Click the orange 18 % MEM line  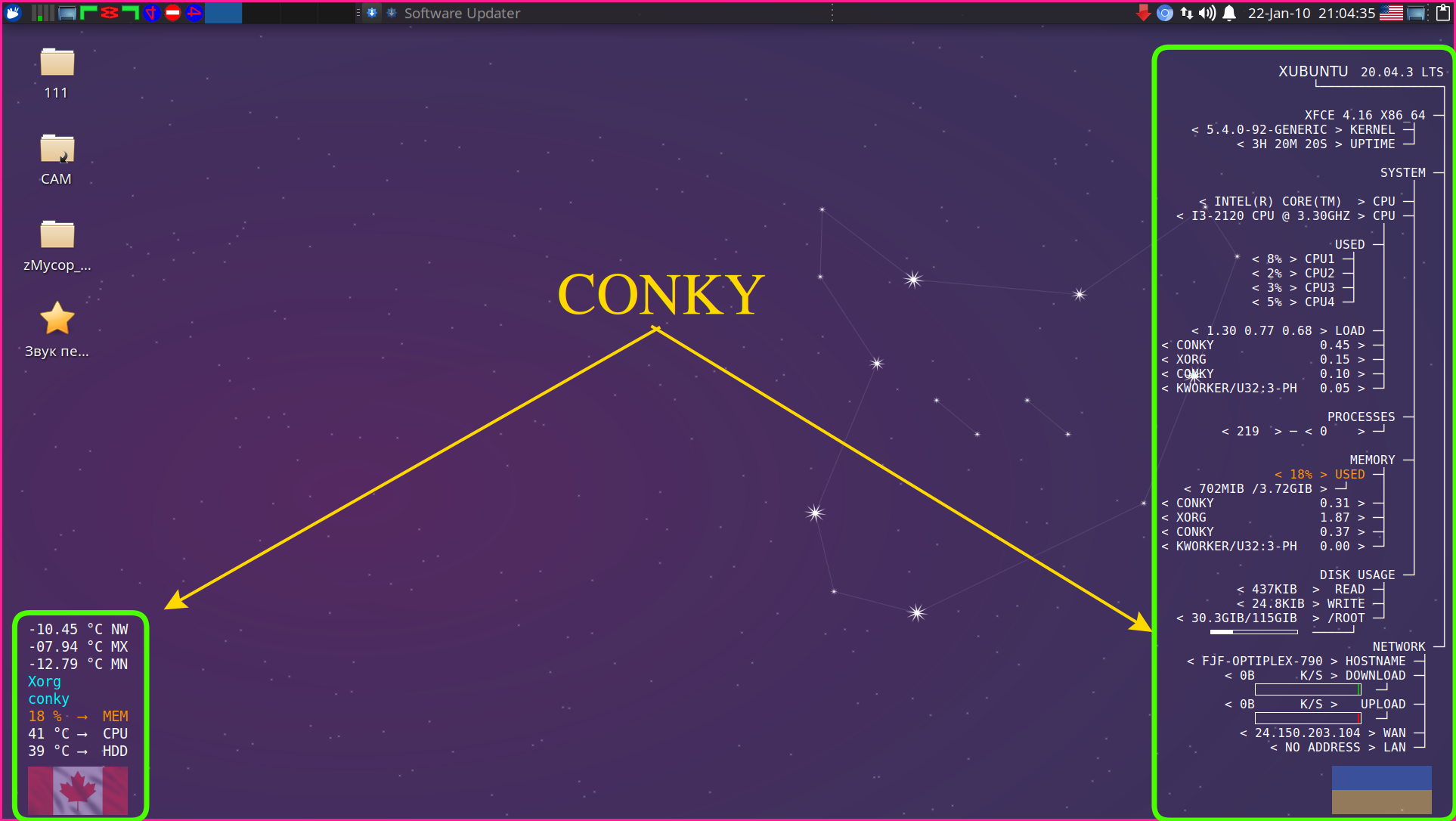click(78, 717)
